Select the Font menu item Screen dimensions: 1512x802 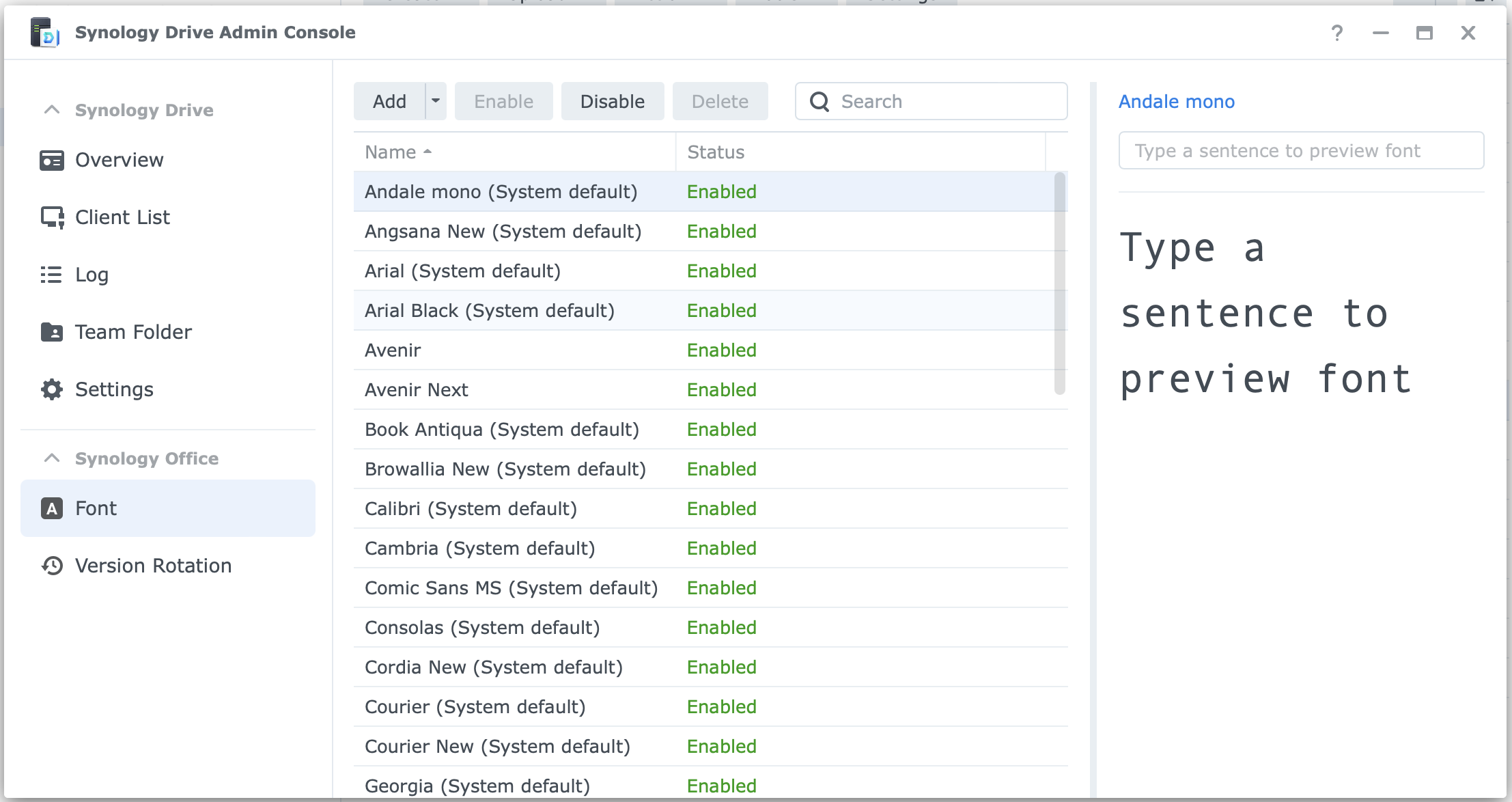tap(168, 508)
